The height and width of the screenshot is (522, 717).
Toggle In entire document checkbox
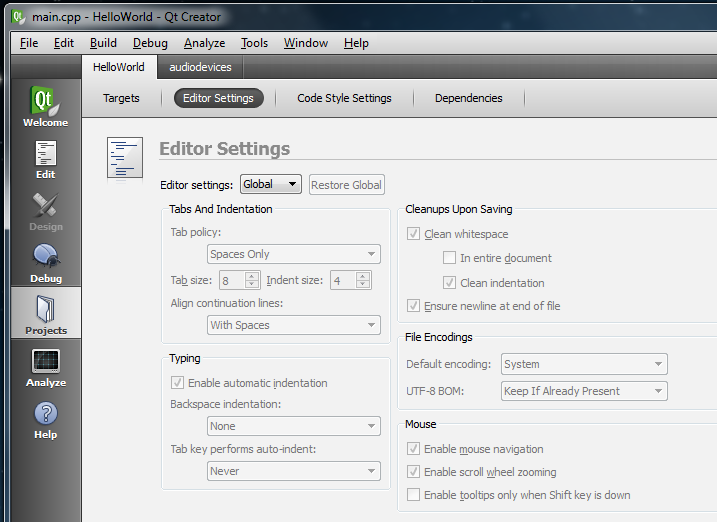click(449, 258)
